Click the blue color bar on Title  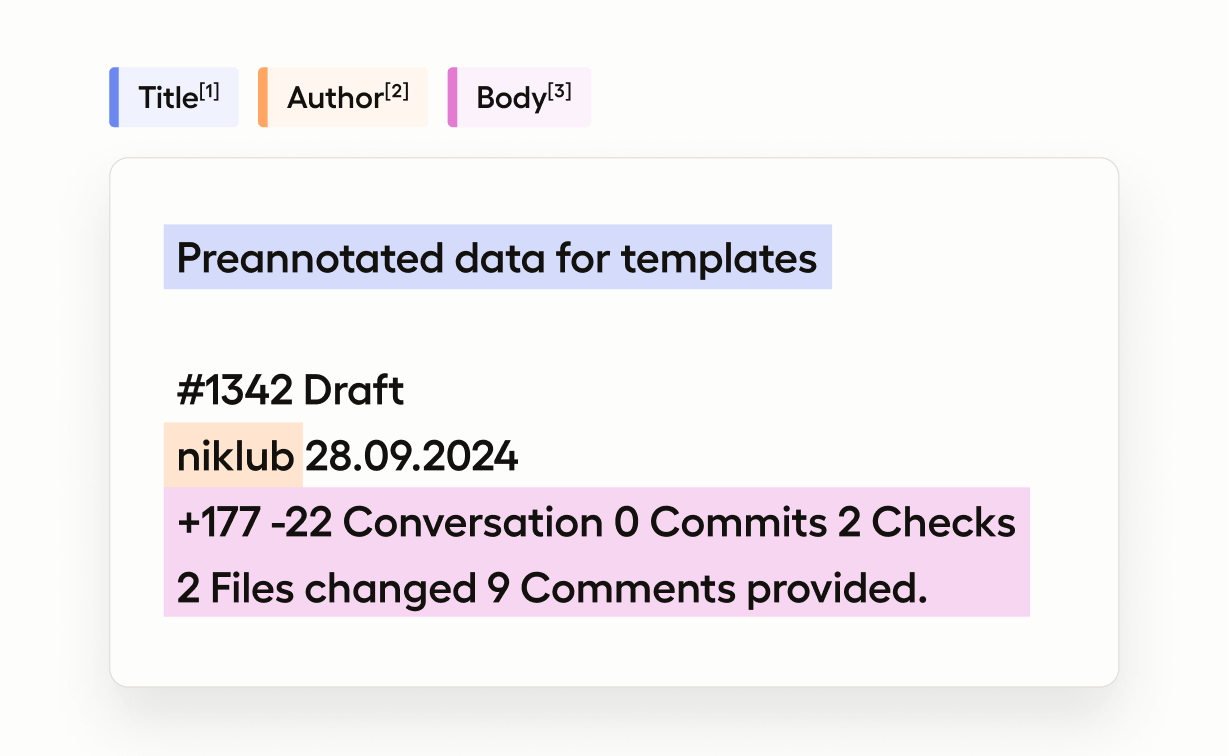[114, 97]
